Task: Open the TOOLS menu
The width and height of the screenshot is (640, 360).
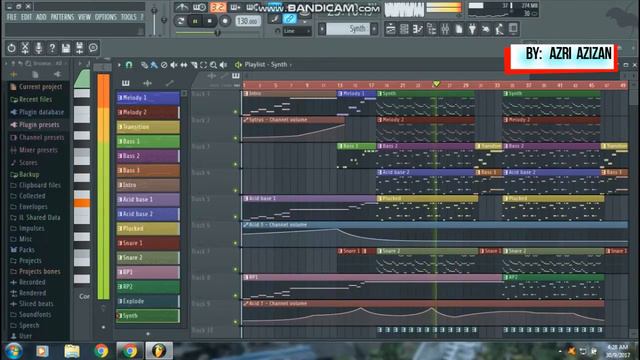Action: (129, 17)
